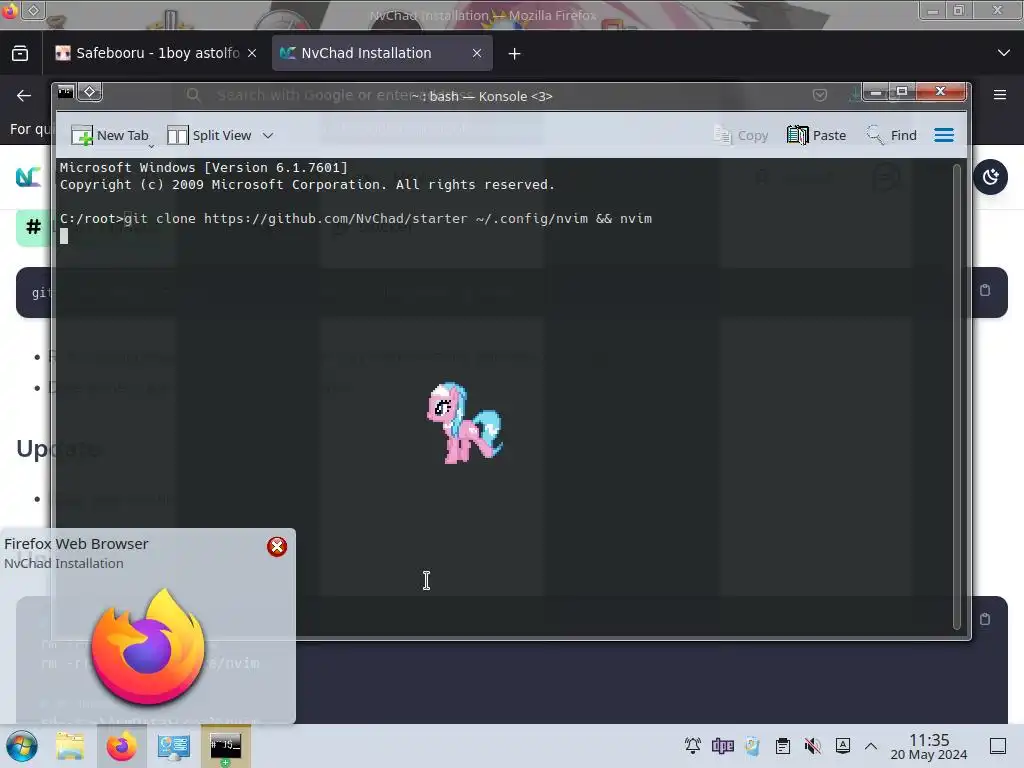
Task: Click the blue document tray icon
Action: (x=752, y=745)
